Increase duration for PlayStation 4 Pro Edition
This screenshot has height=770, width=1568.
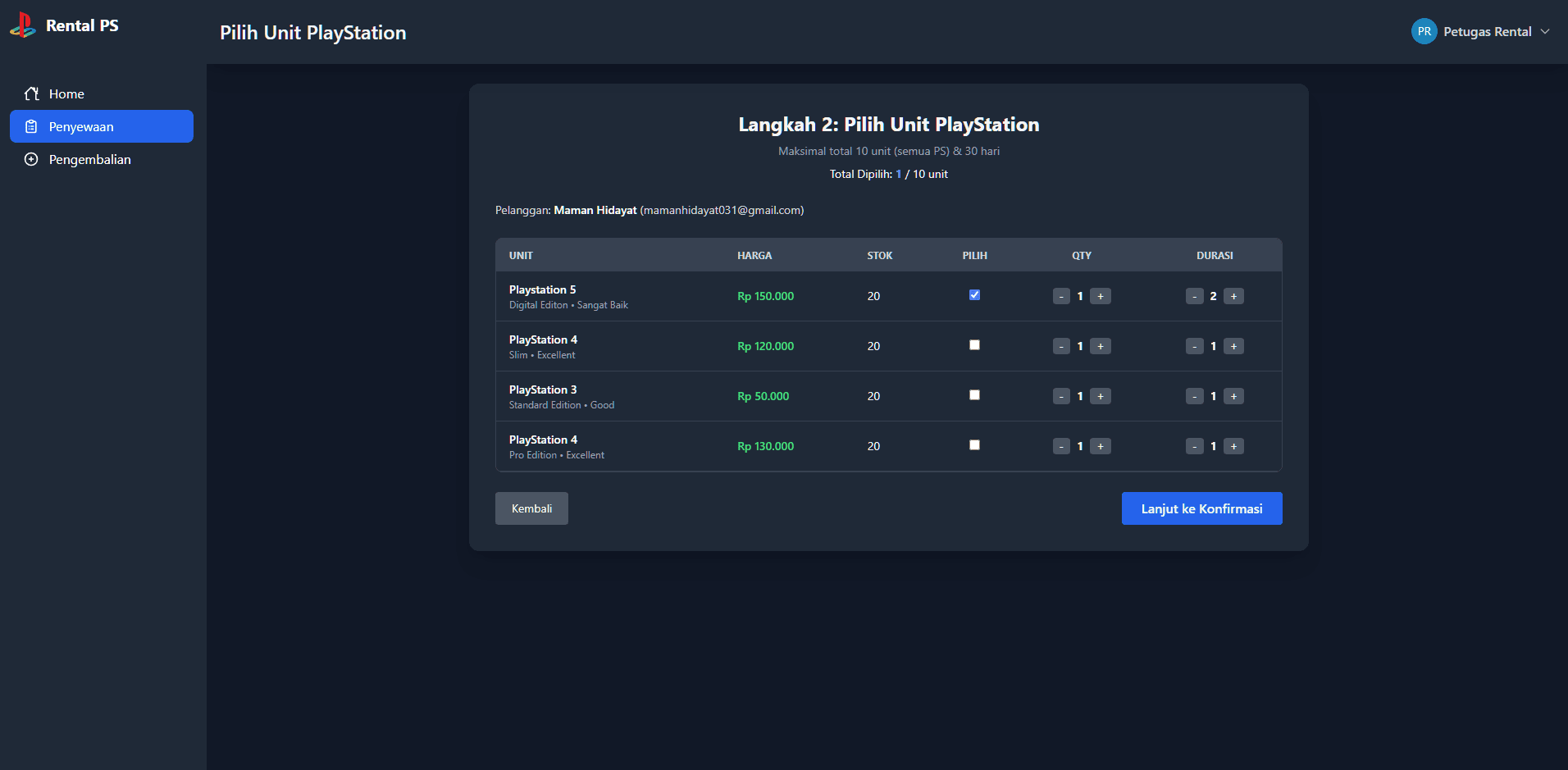(x=1233, y=446)
